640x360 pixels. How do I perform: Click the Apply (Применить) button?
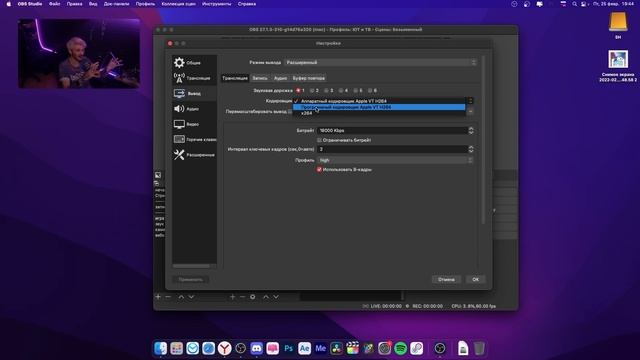click(x=191, y=280)
